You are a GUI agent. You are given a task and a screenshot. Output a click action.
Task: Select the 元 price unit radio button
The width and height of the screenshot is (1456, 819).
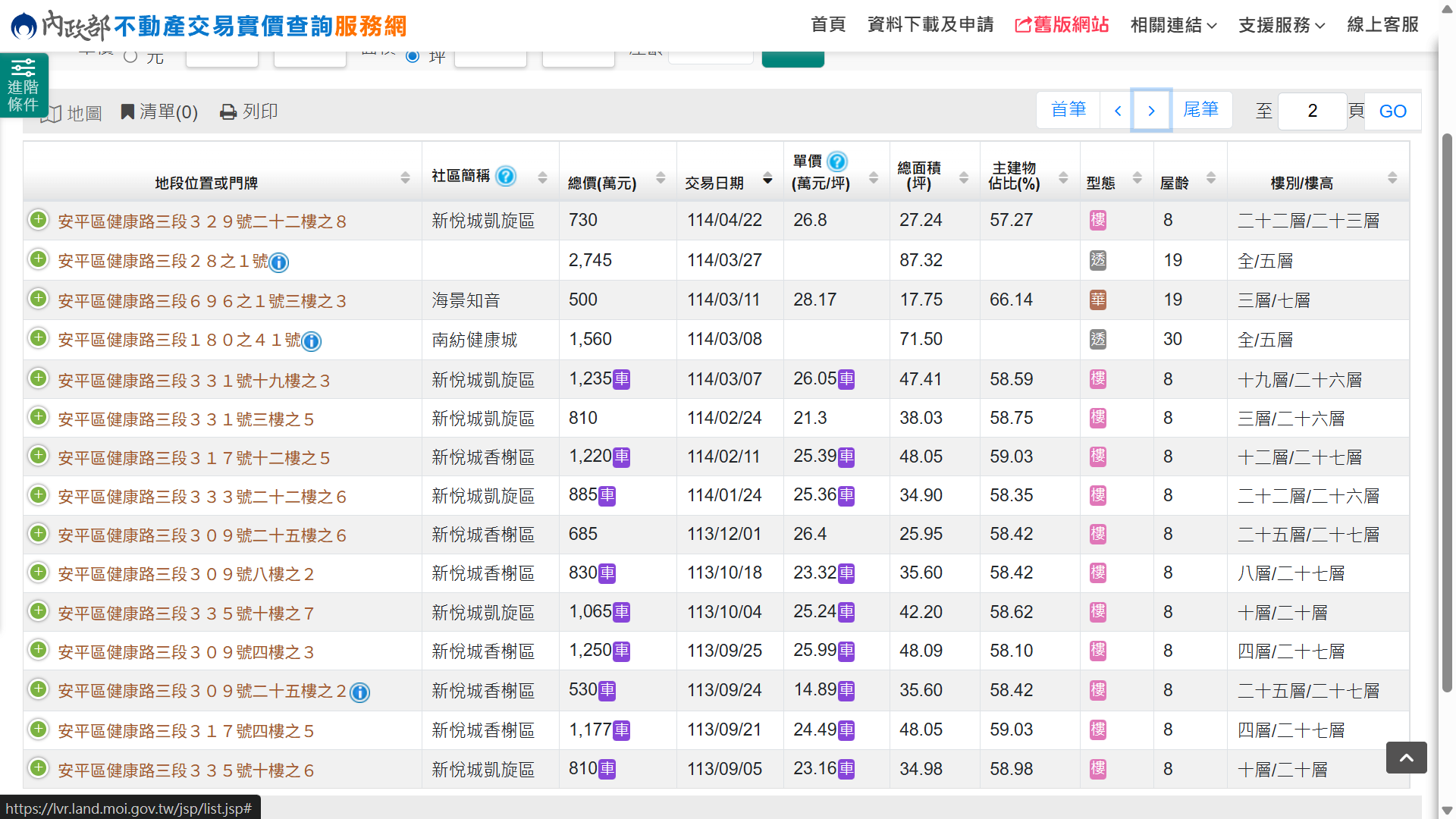pos(130,56)
